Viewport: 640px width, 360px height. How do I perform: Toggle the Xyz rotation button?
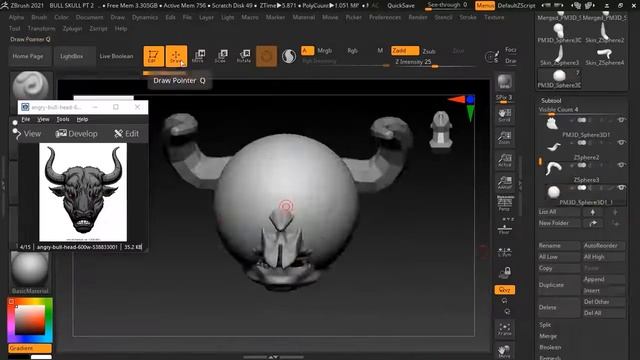[504, 290]
